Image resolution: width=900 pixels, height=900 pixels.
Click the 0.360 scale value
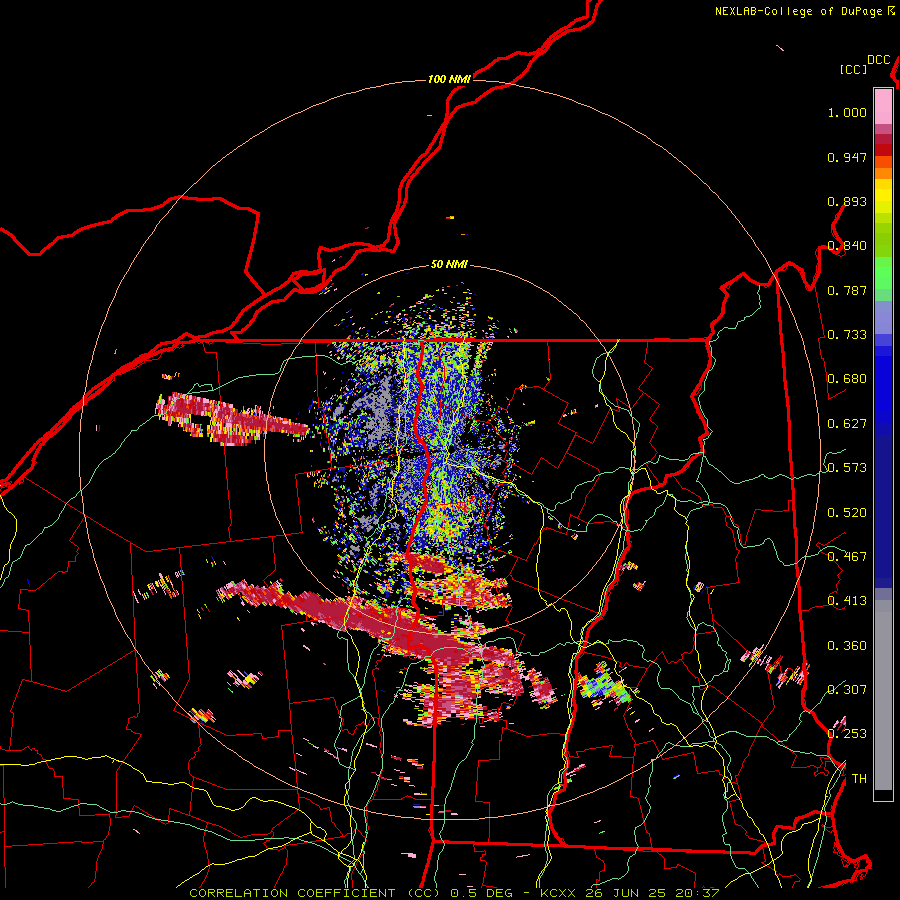[x=847, y=646]
